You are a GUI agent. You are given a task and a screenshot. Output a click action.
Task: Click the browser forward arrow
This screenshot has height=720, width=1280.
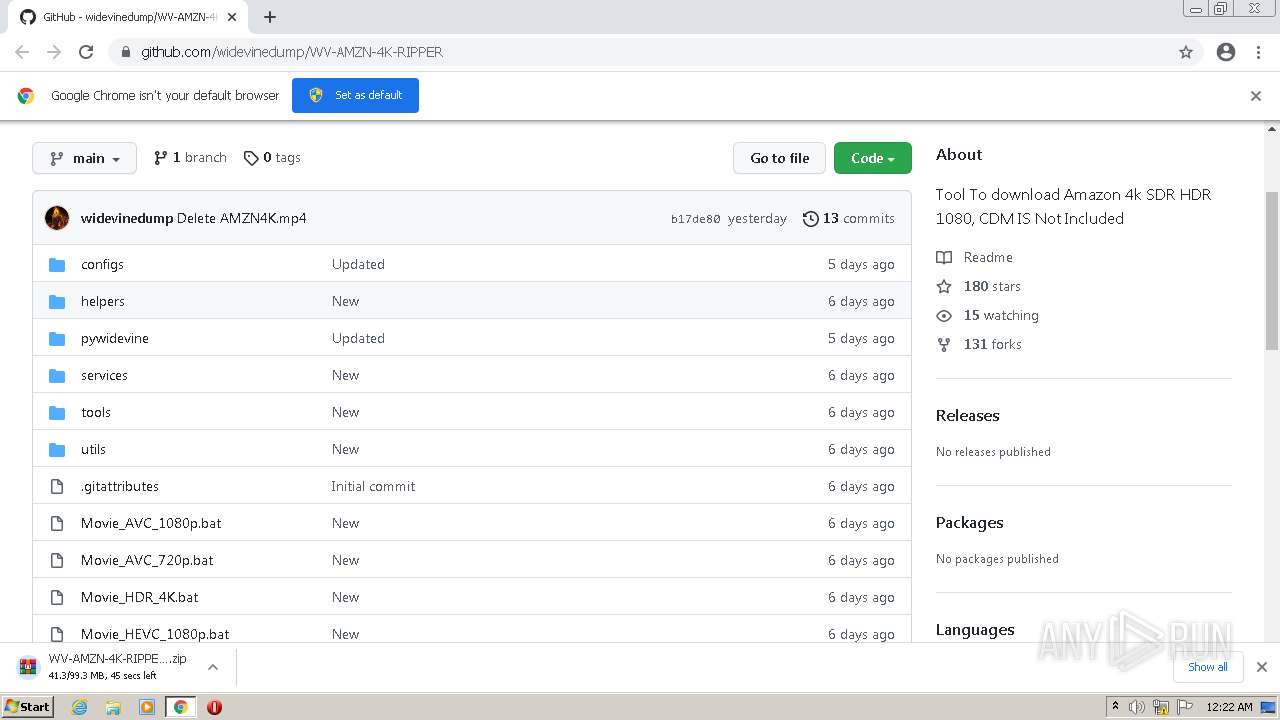tap(54, 52)
